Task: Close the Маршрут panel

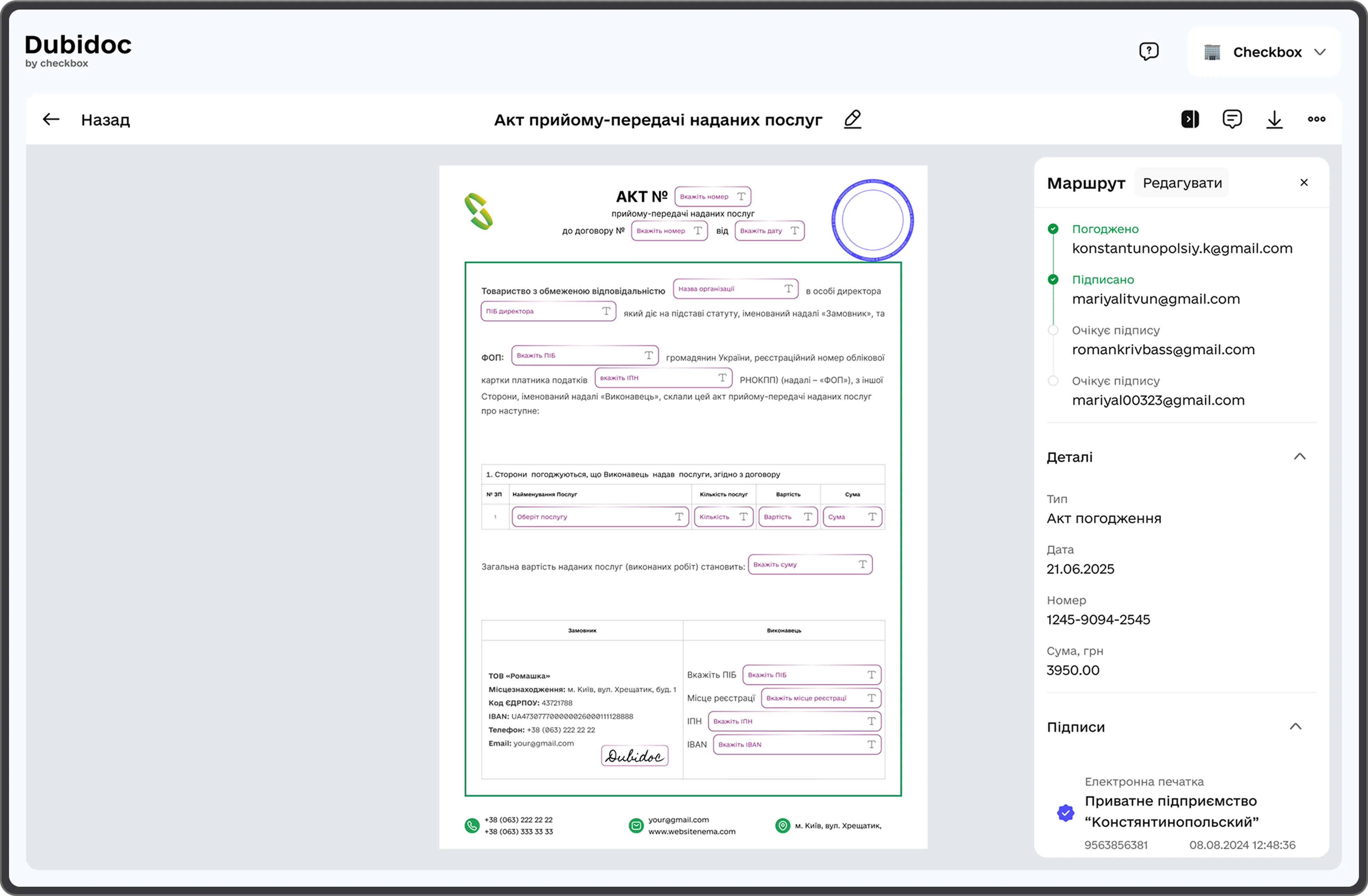Action: click(1304, 183)
